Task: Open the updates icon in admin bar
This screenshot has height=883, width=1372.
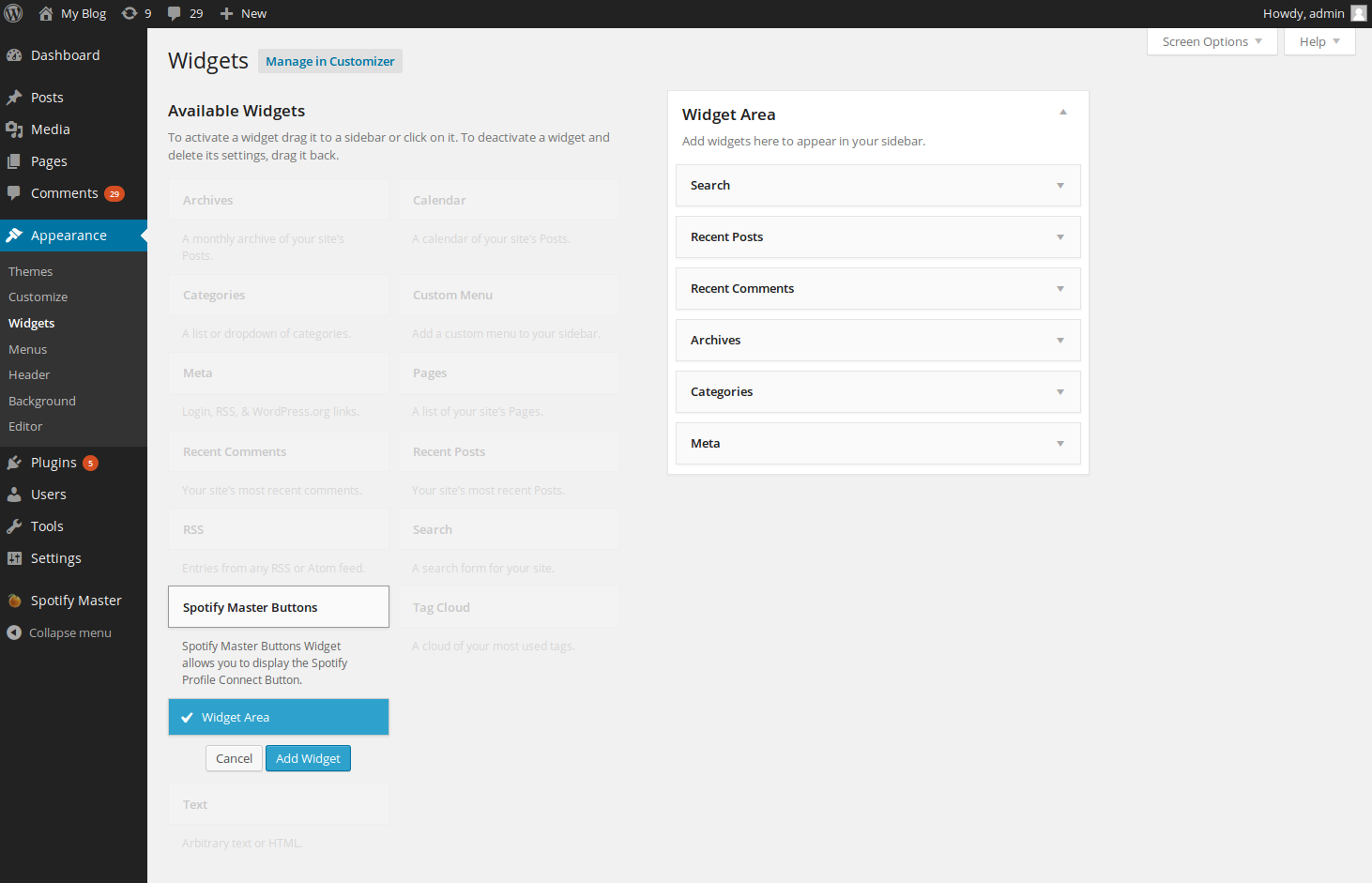Action: click(130, 13)
